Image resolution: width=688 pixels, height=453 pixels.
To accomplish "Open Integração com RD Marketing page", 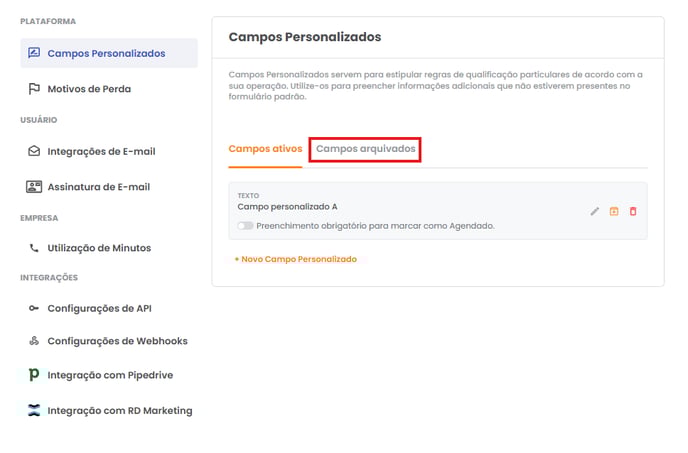I will pyautogui.click(x=120, y=410).
